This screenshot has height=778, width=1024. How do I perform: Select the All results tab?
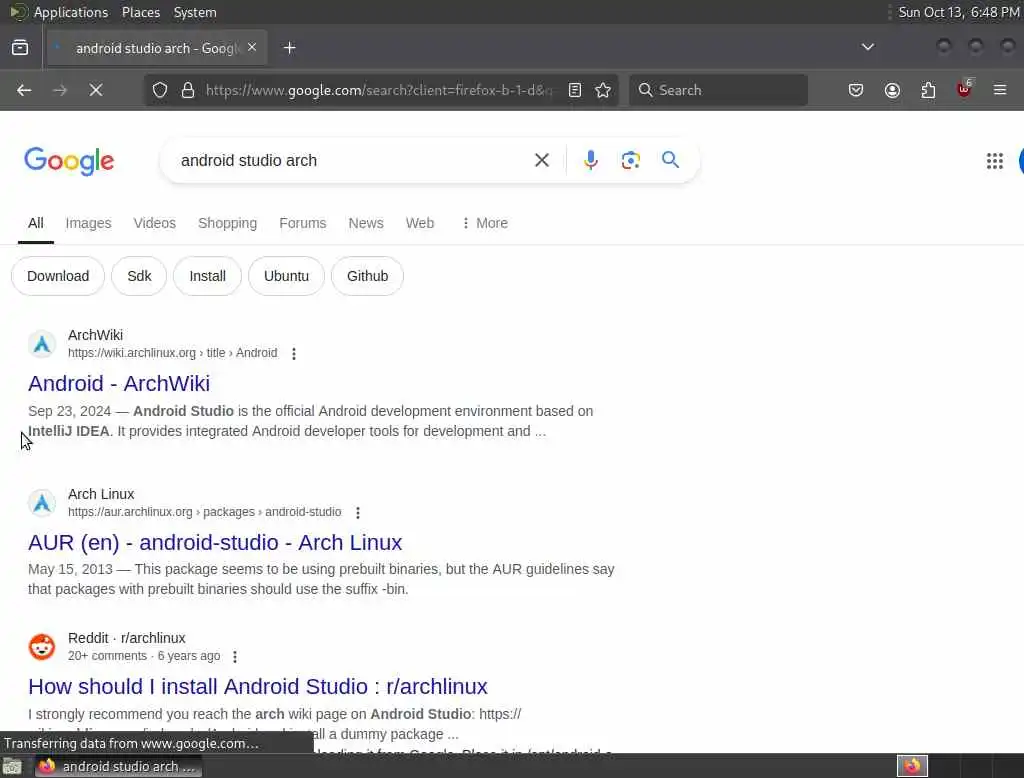coord(36,223)
